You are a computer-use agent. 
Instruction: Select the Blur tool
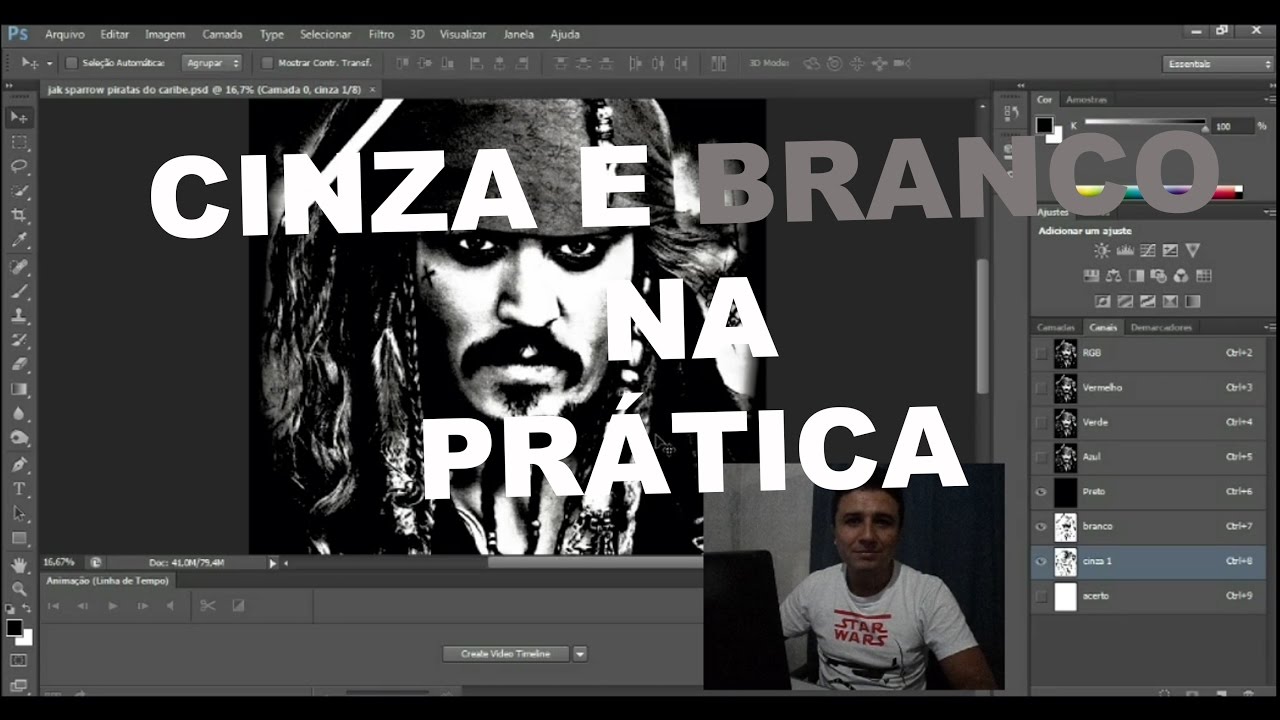point(18,414)
